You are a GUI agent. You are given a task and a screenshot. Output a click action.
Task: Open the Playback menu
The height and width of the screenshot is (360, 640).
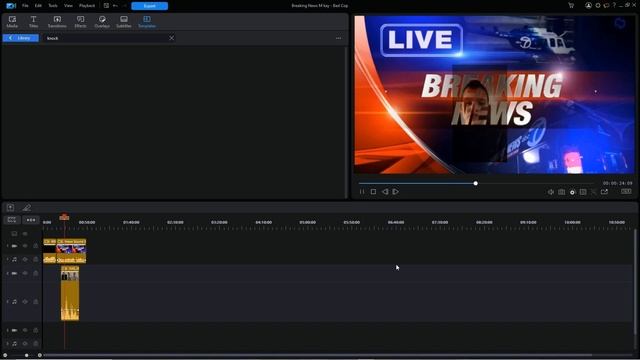(x=87, y=6)
